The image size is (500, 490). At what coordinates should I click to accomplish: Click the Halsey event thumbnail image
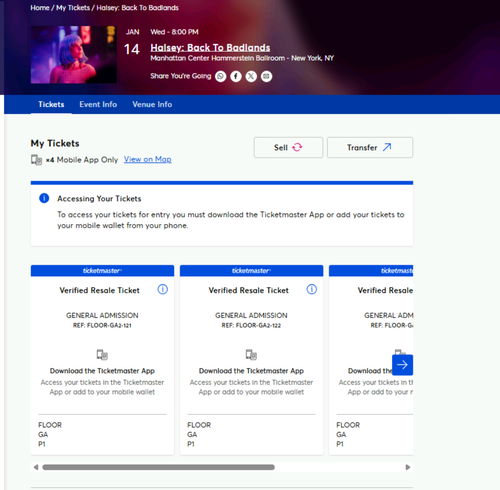tap(74, 55)
